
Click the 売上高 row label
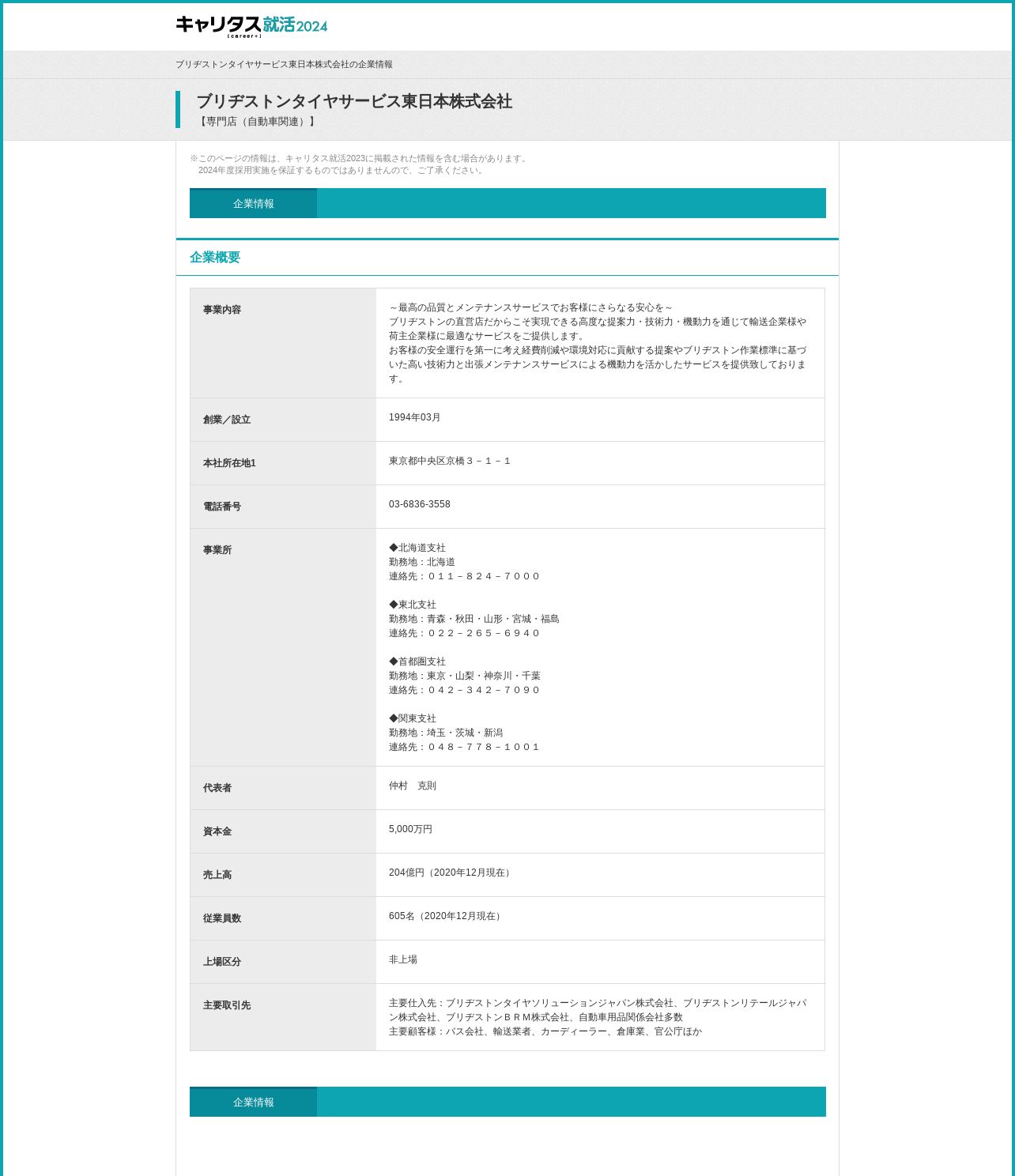[x=217, y=875]
